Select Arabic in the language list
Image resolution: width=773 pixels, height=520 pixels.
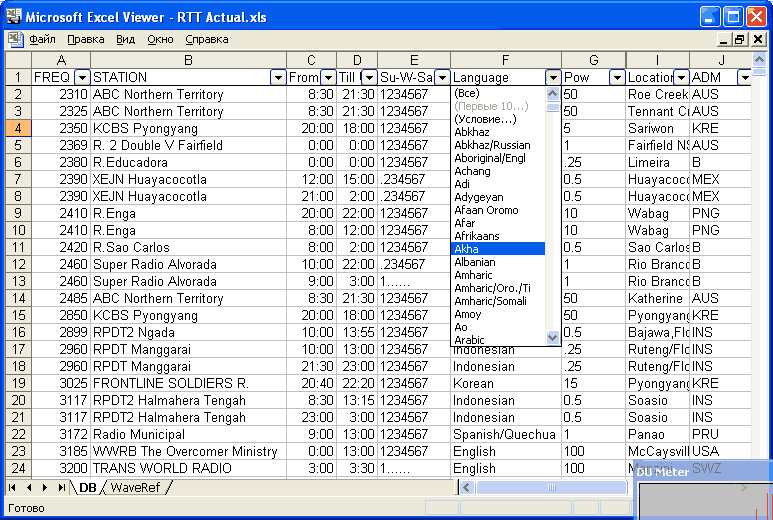click(498, 340)
